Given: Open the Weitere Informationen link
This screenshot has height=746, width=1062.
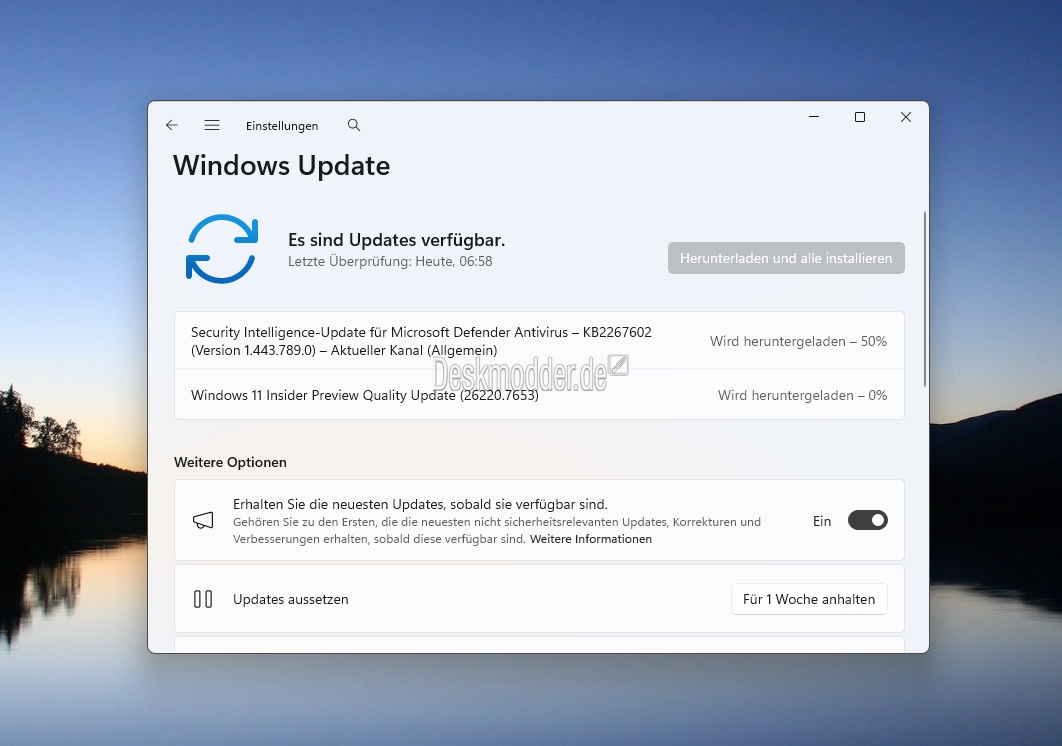Looking at the screenshot, I should pyautogui.click(x=590, y=539).
